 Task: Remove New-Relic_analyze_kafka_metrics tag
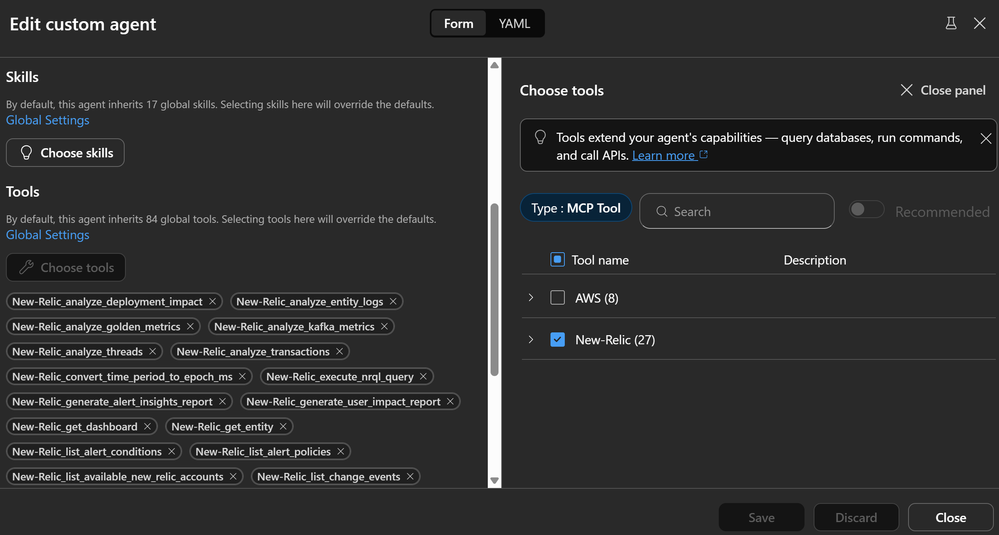385,327
